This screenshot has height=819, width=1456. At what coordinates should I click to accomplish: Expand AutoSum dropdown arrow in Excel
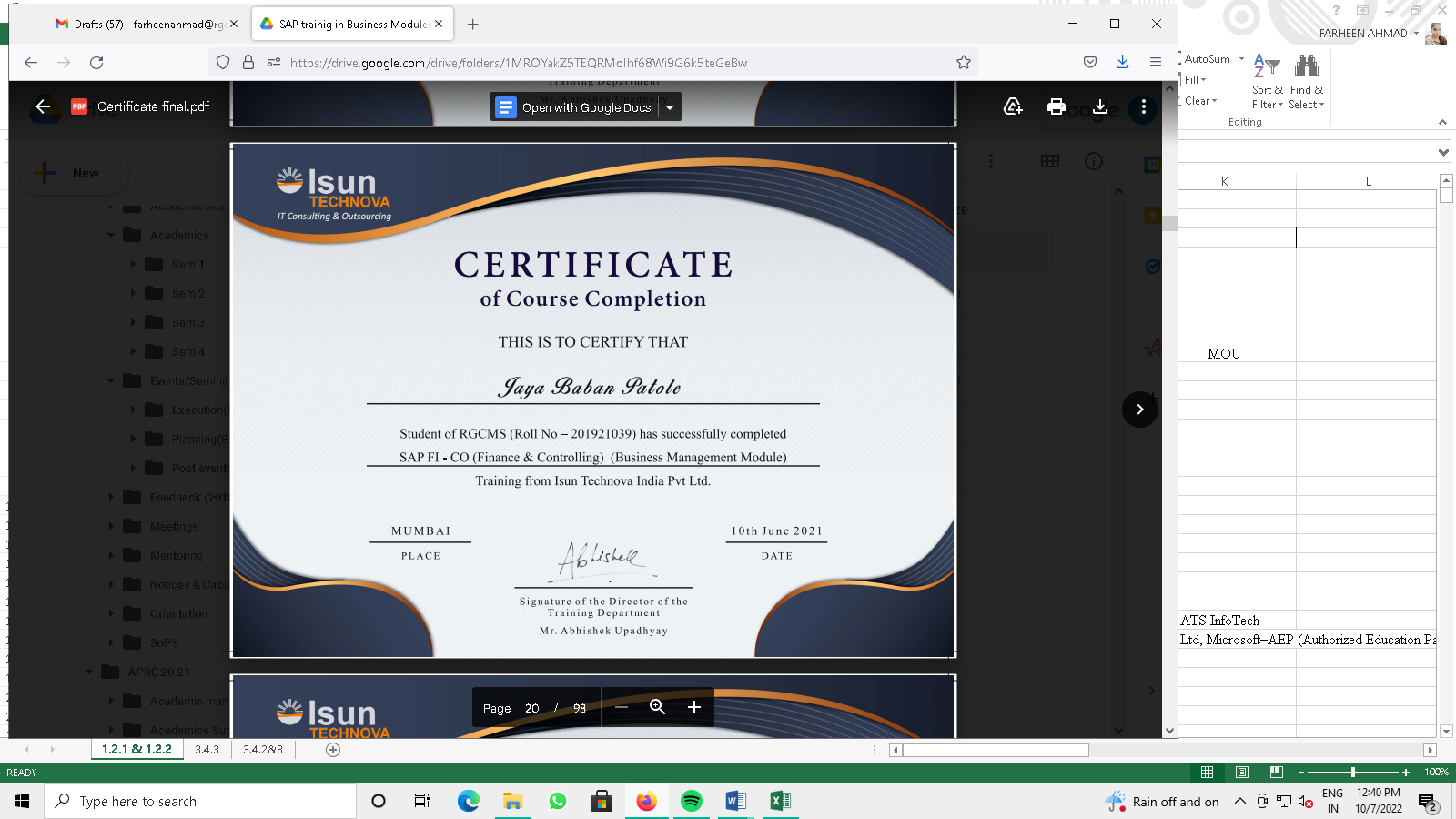(1241, 59)
